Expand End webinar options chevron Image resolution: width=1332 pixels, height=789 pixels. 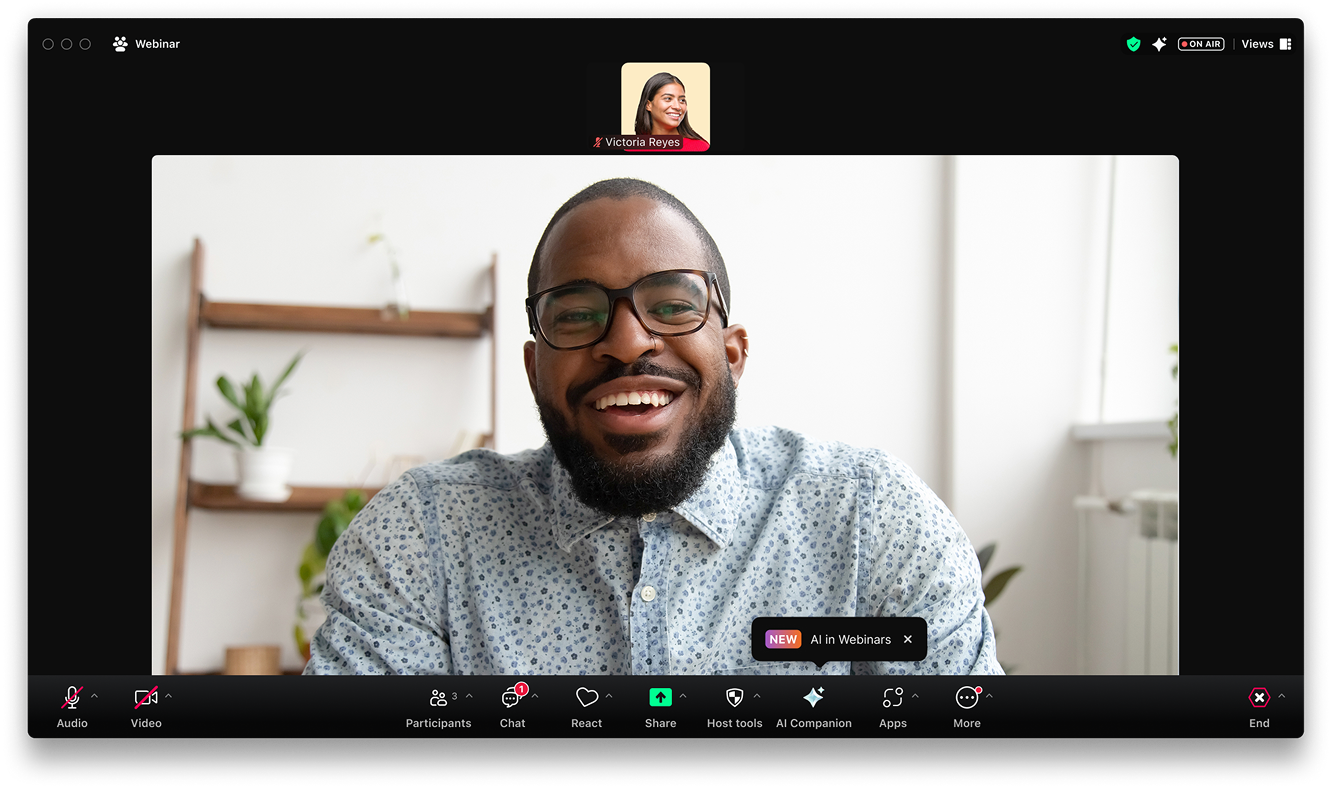click(1282, 696)
